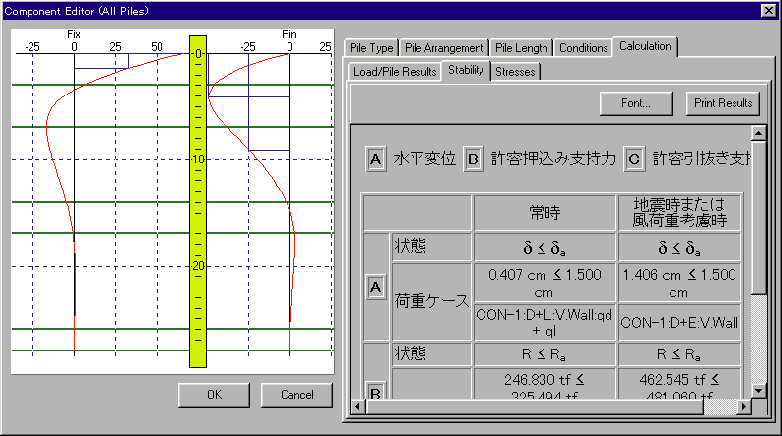Switch to the Stresses sub-tab
Screen dimensions: 782x436
click(515, 72)
